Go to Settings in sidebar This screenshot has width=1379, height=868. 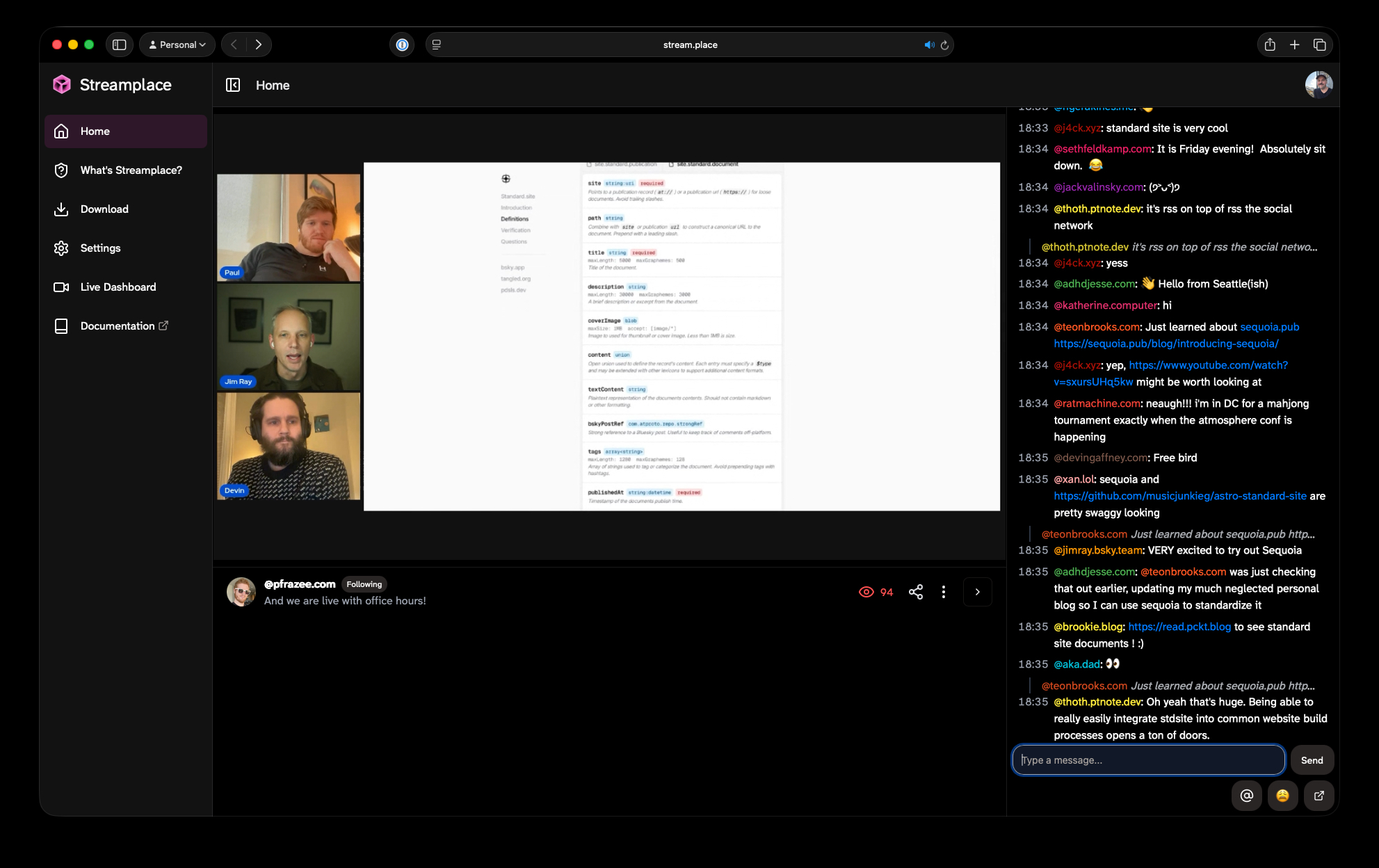pos(100,248)
